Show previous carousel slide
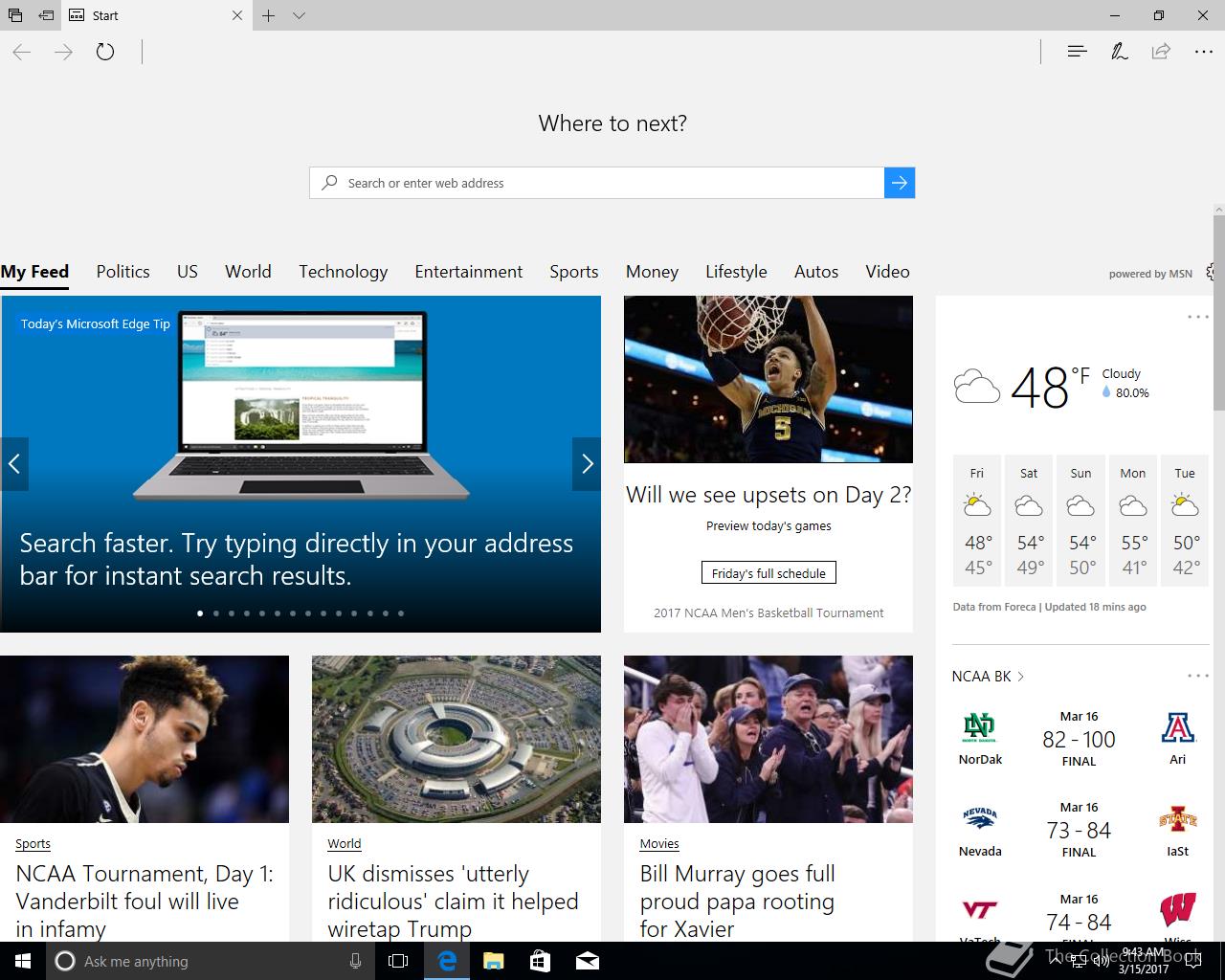Image resolution: width=1225 pixels, height=980 pixels. pyautogui.click(x=14, y=464)
